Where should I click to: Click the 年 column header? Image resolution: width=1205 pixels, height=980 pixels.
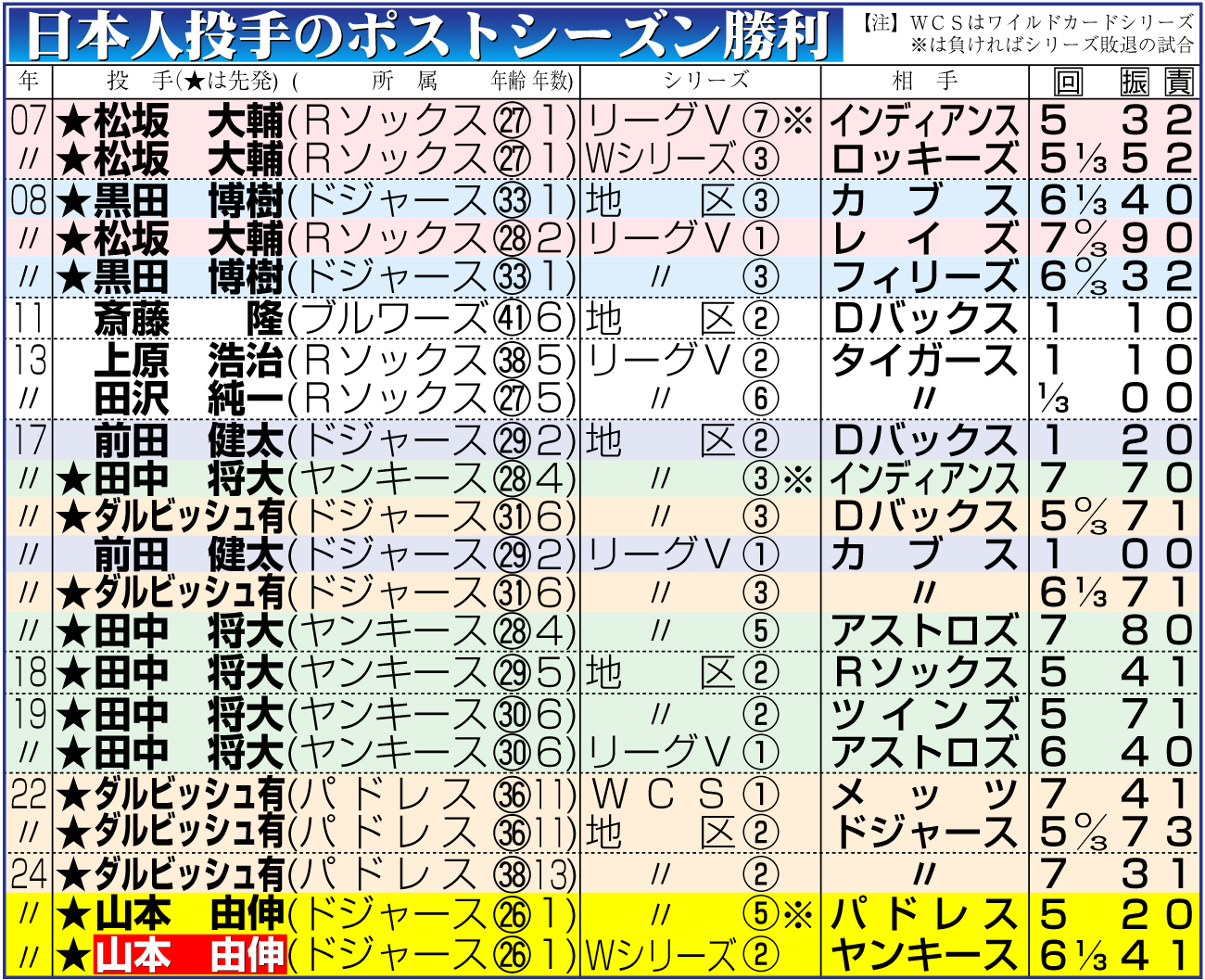click(29, 82)
